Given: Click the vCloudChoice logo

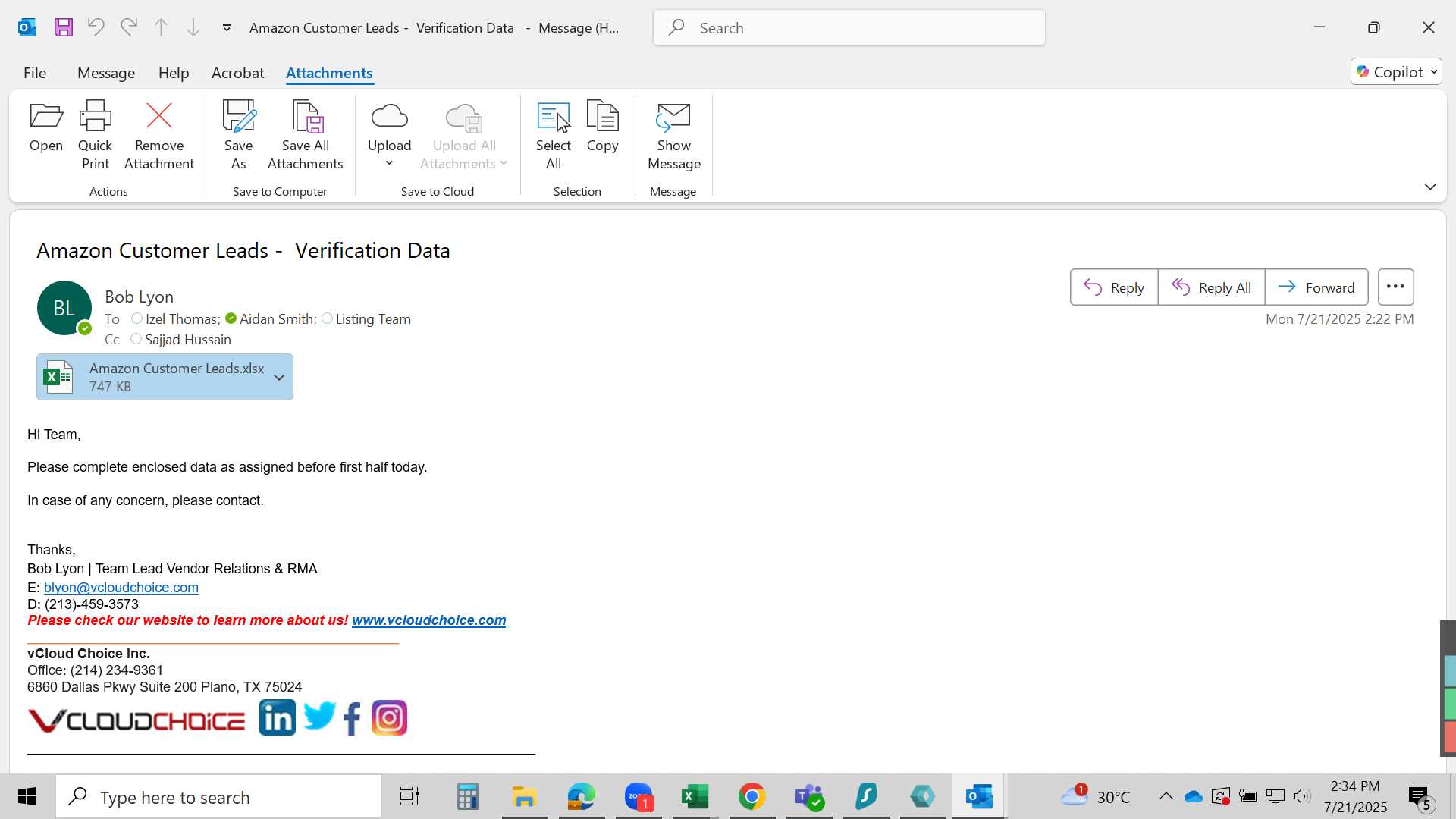Looking at the screenshot, I should pos(136,720).
